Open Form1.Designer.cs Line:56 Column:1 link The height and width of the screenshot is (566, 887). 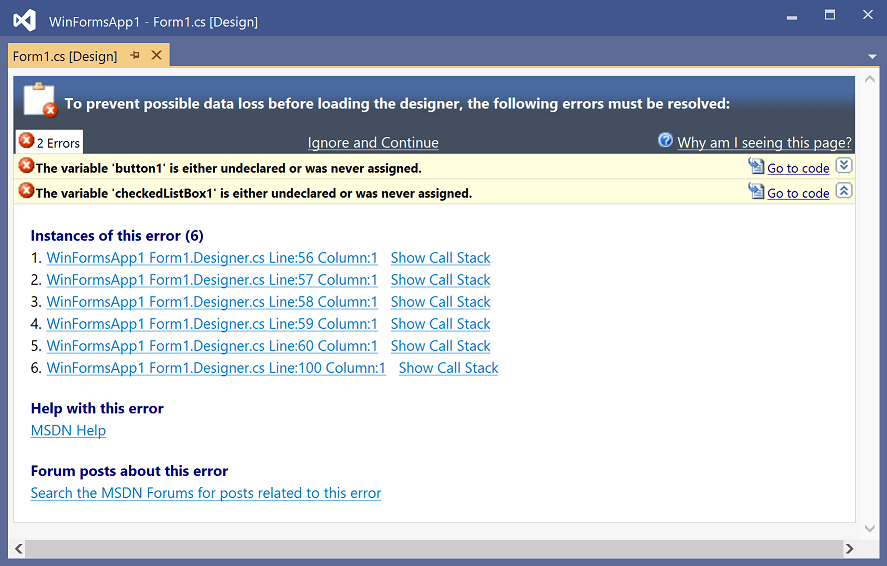pyautogui.click(x=212, y=258)
